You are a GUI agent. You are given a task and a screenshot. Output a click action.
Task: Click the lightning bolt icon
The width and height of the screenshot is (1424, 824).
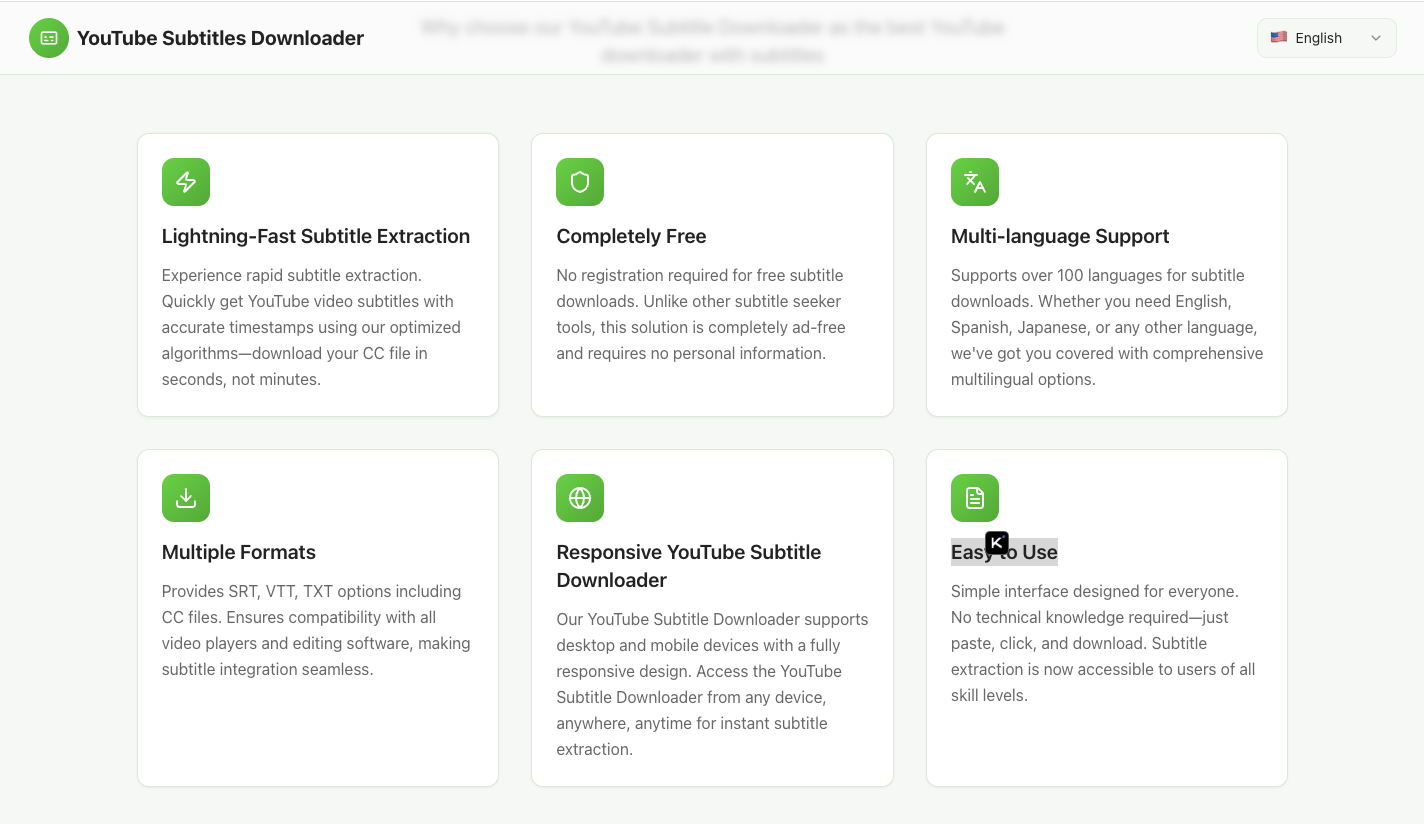[186, 182]
